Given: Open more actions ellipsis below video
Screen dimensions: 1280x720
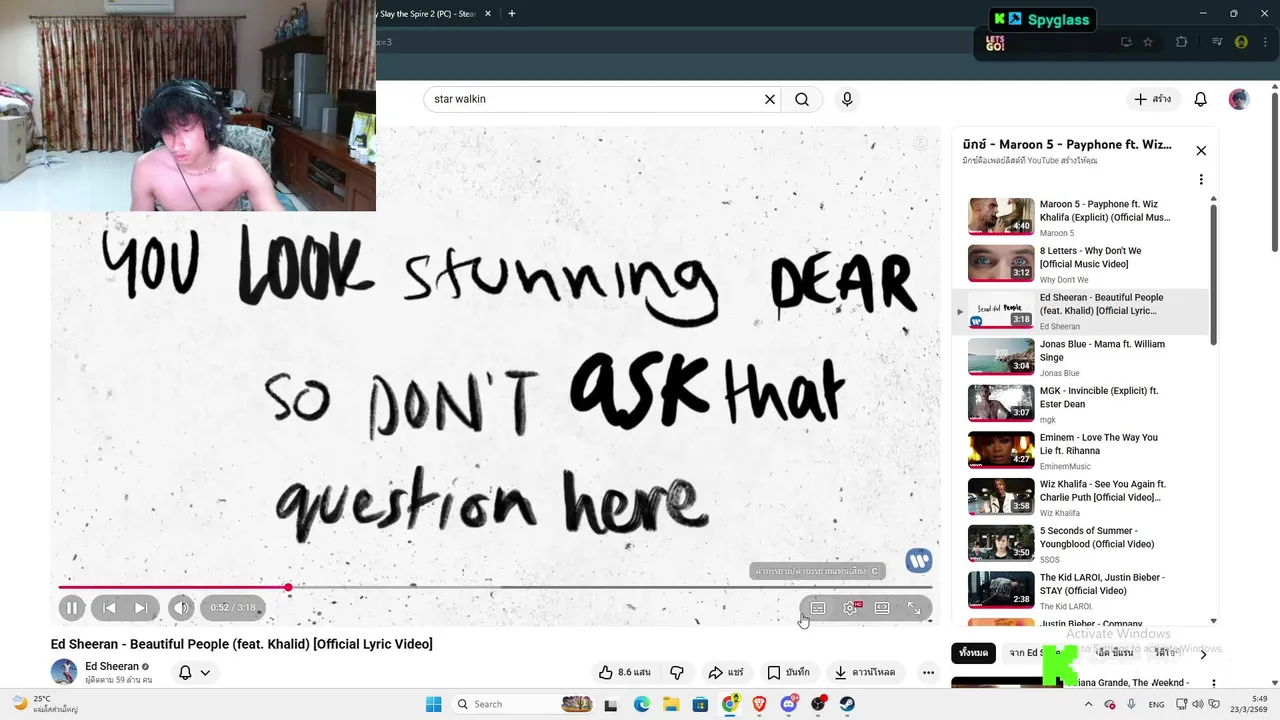Looking at the screenshot, I should click(928, 673).
